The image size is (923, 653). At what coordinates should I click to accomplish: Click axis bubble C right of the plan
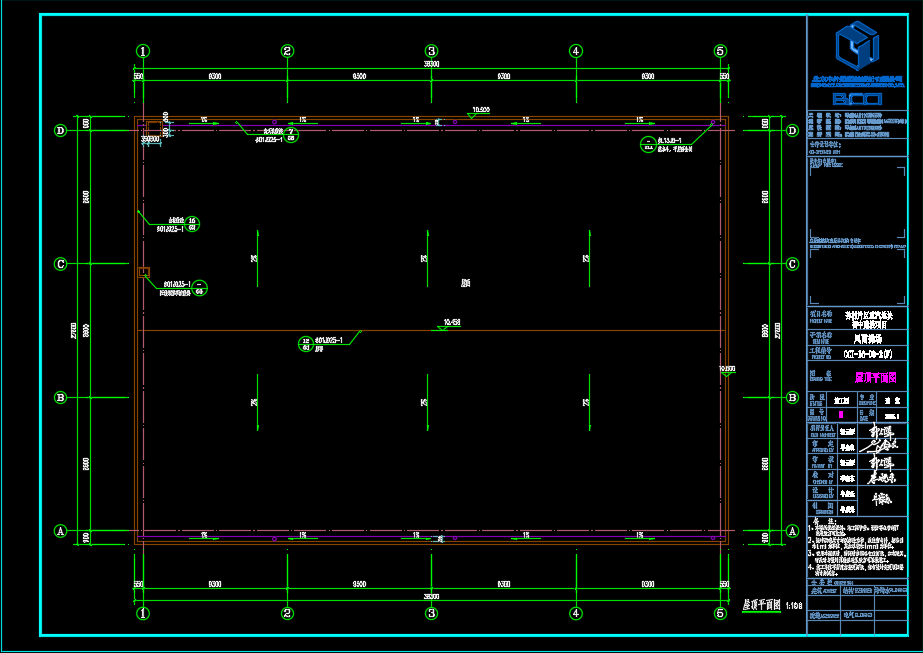click(792, 264)
